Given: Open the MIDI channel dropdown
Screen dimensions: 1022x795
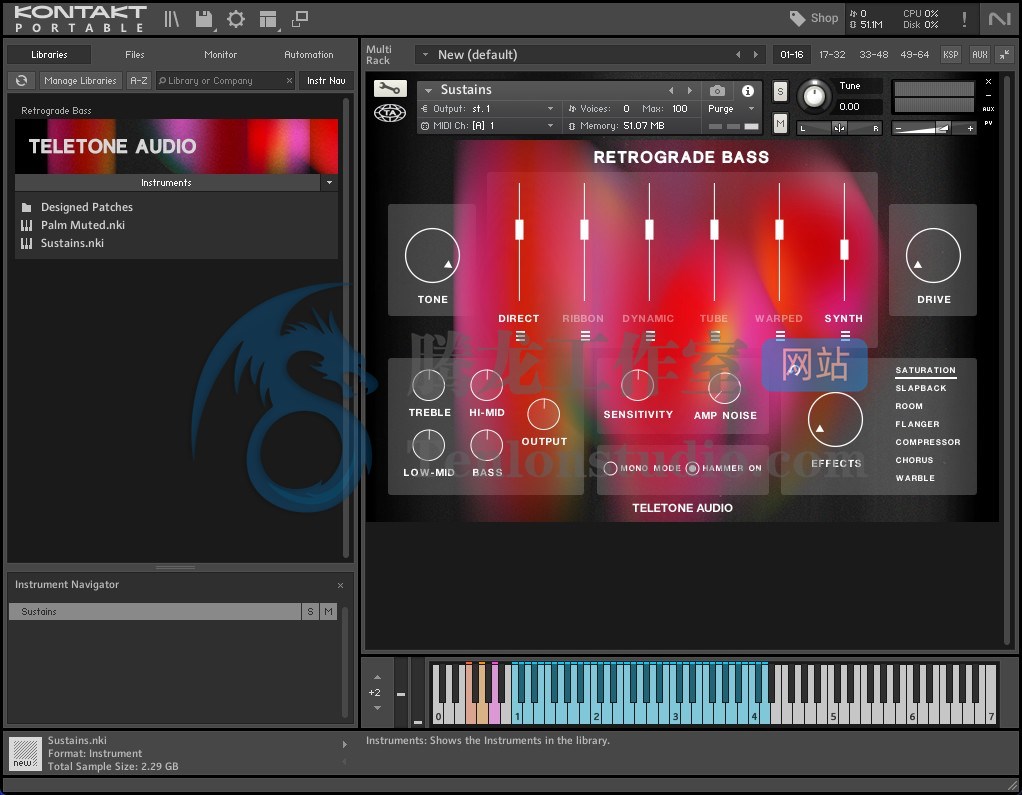Looking at the screenshot, I should tap(488, 126).
